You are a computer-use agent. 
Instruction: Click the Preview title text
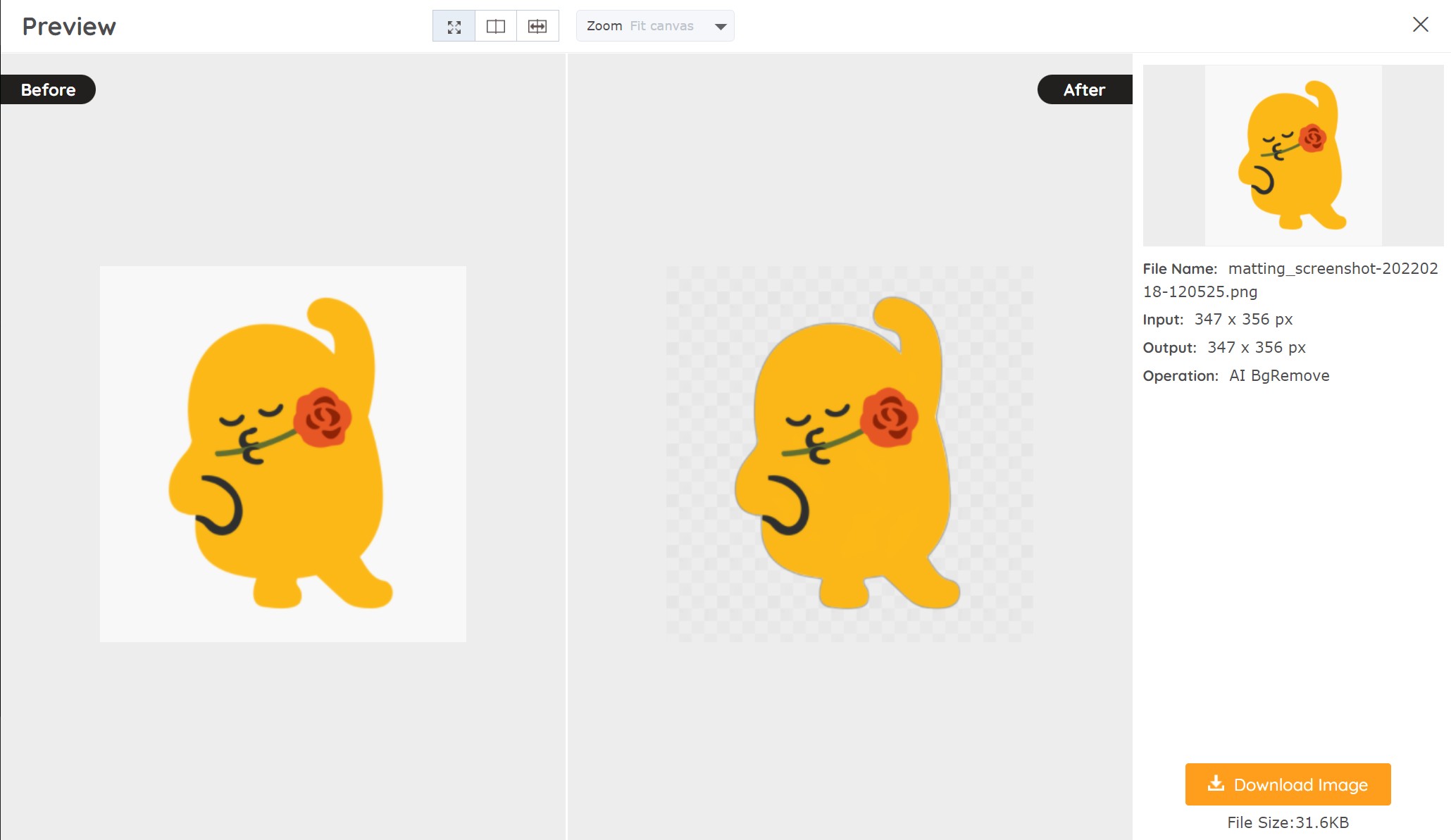(x=69, y=26)
